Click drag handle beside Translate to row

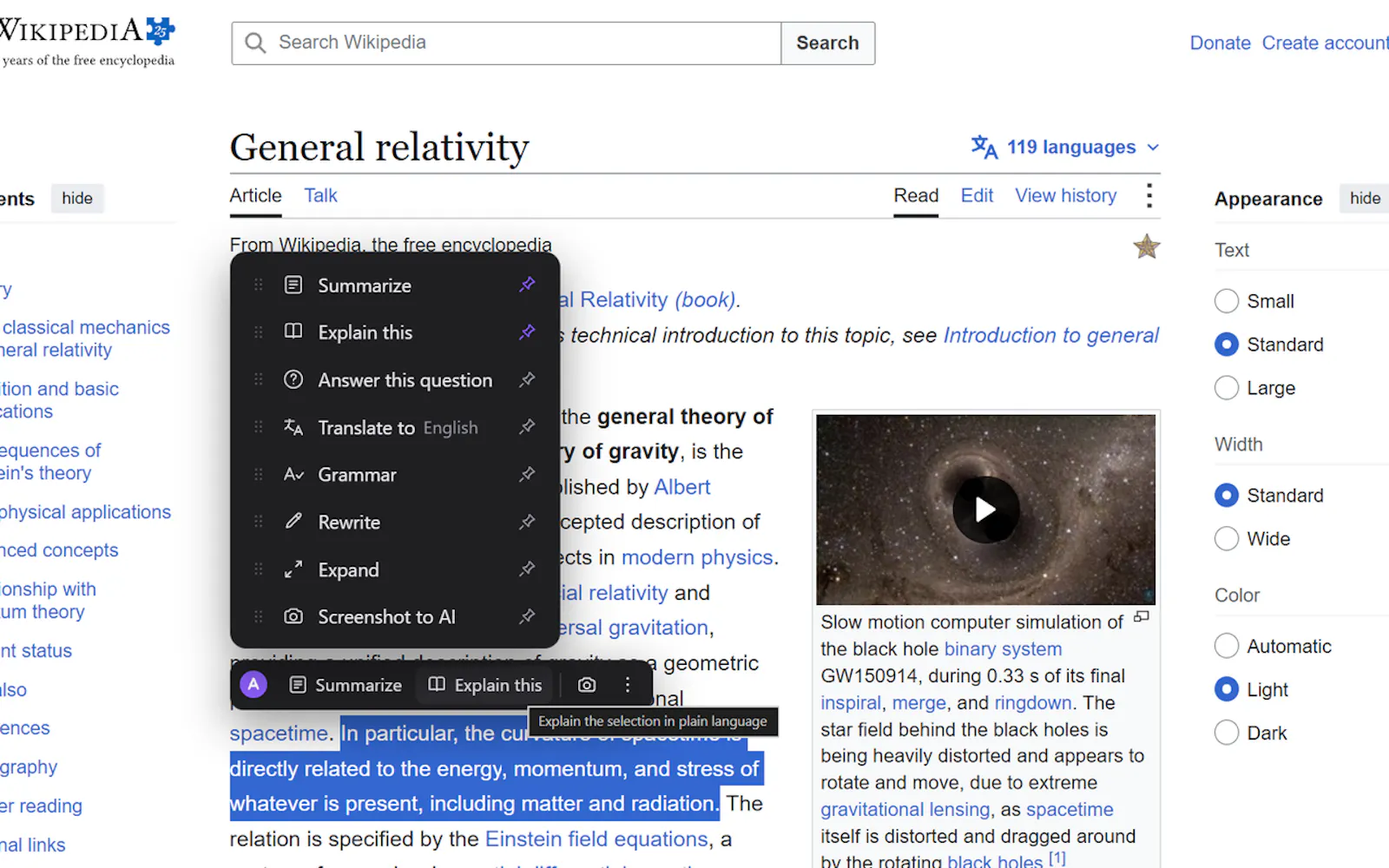[x=258, y=427]
